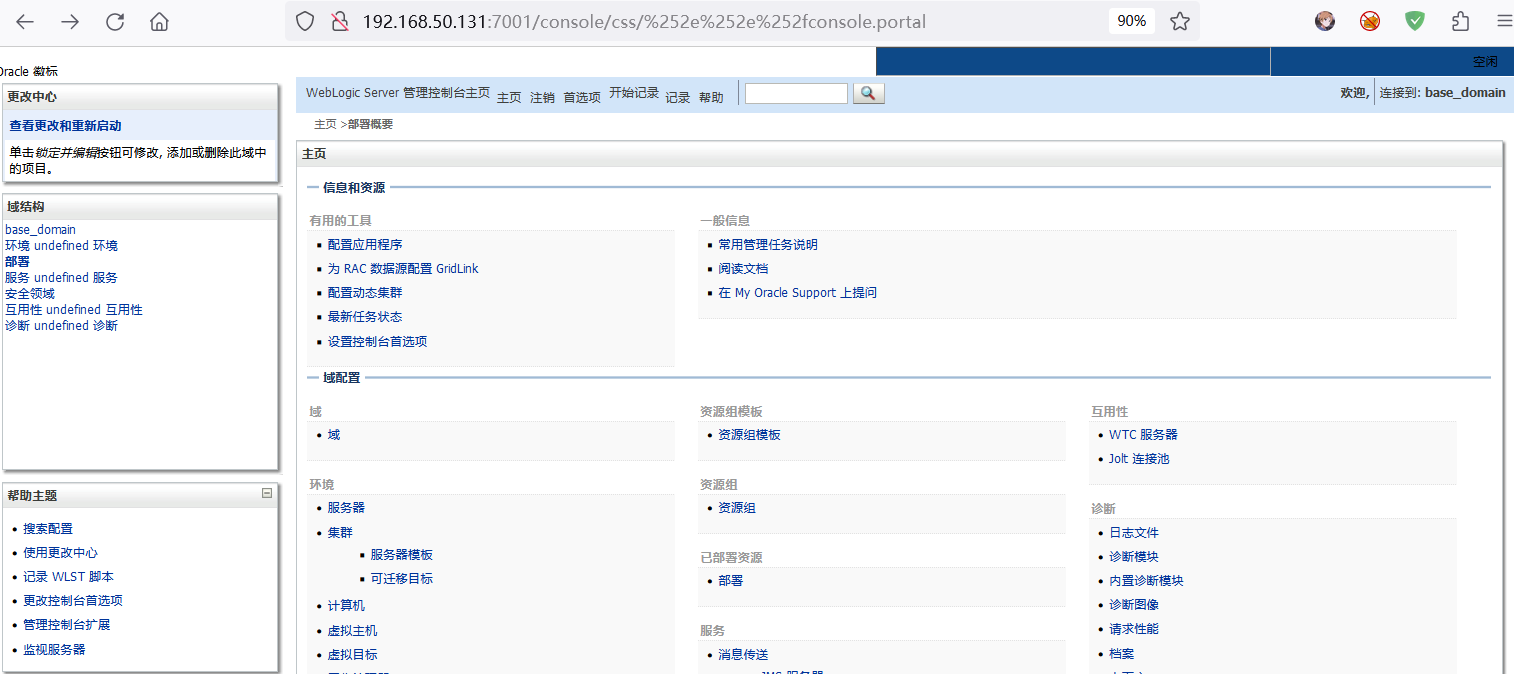Open 搜索配置 help topic
This screenshot has height=674, width=1514.
coord(48,529)
